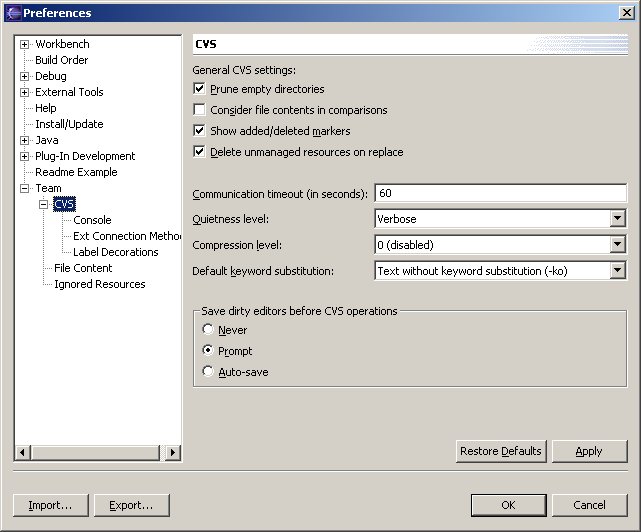Open the Quietness level dropdown
This screenshot has width=641, height=532.
(x=617, y=219)
